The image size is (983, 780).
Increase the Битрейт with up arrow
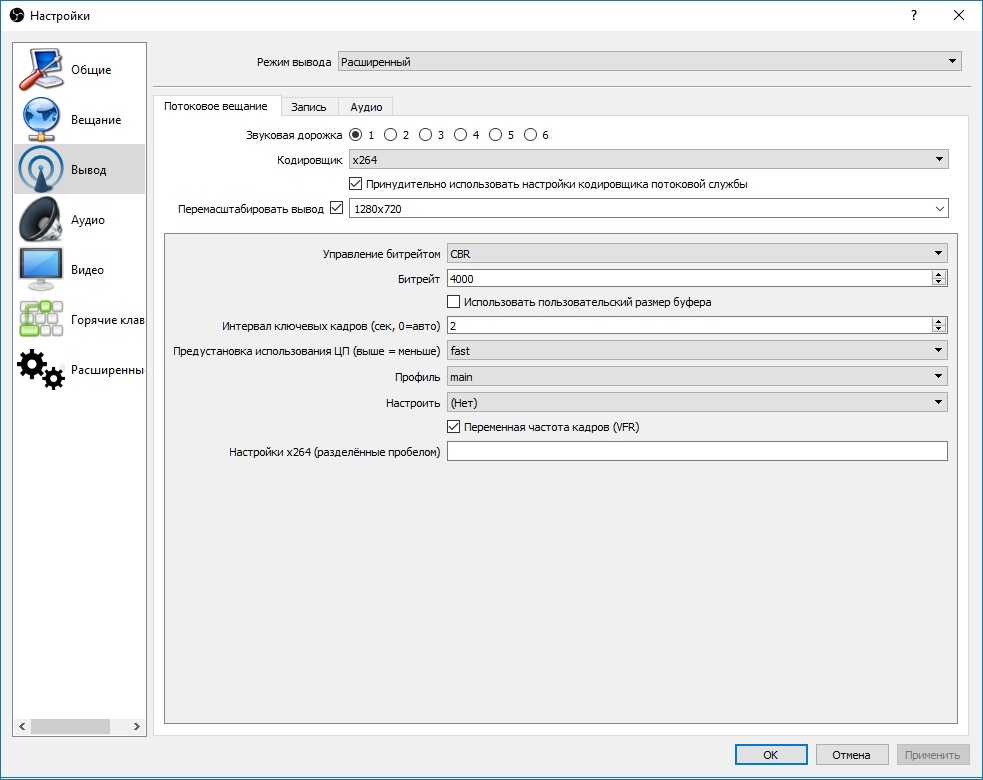coord(938,275)
